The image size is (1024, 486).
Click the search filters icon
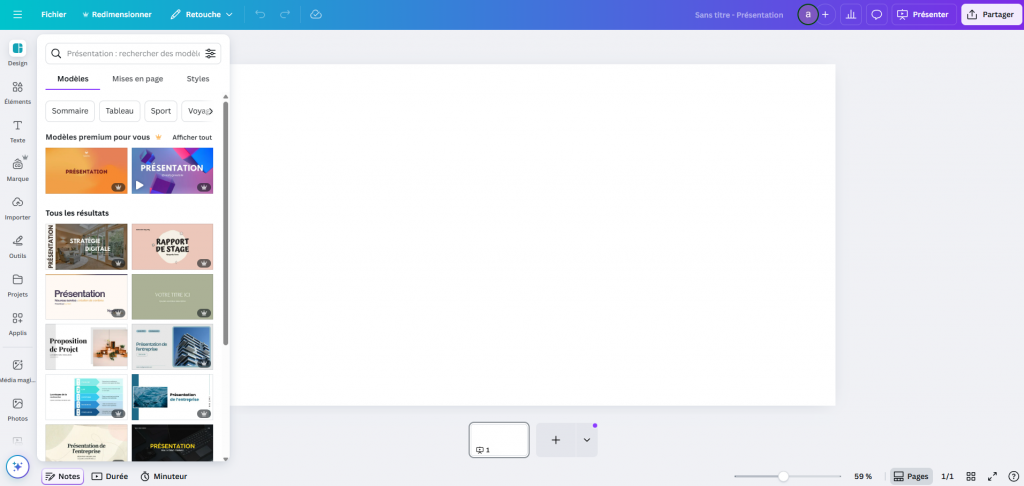pos(210,53)
